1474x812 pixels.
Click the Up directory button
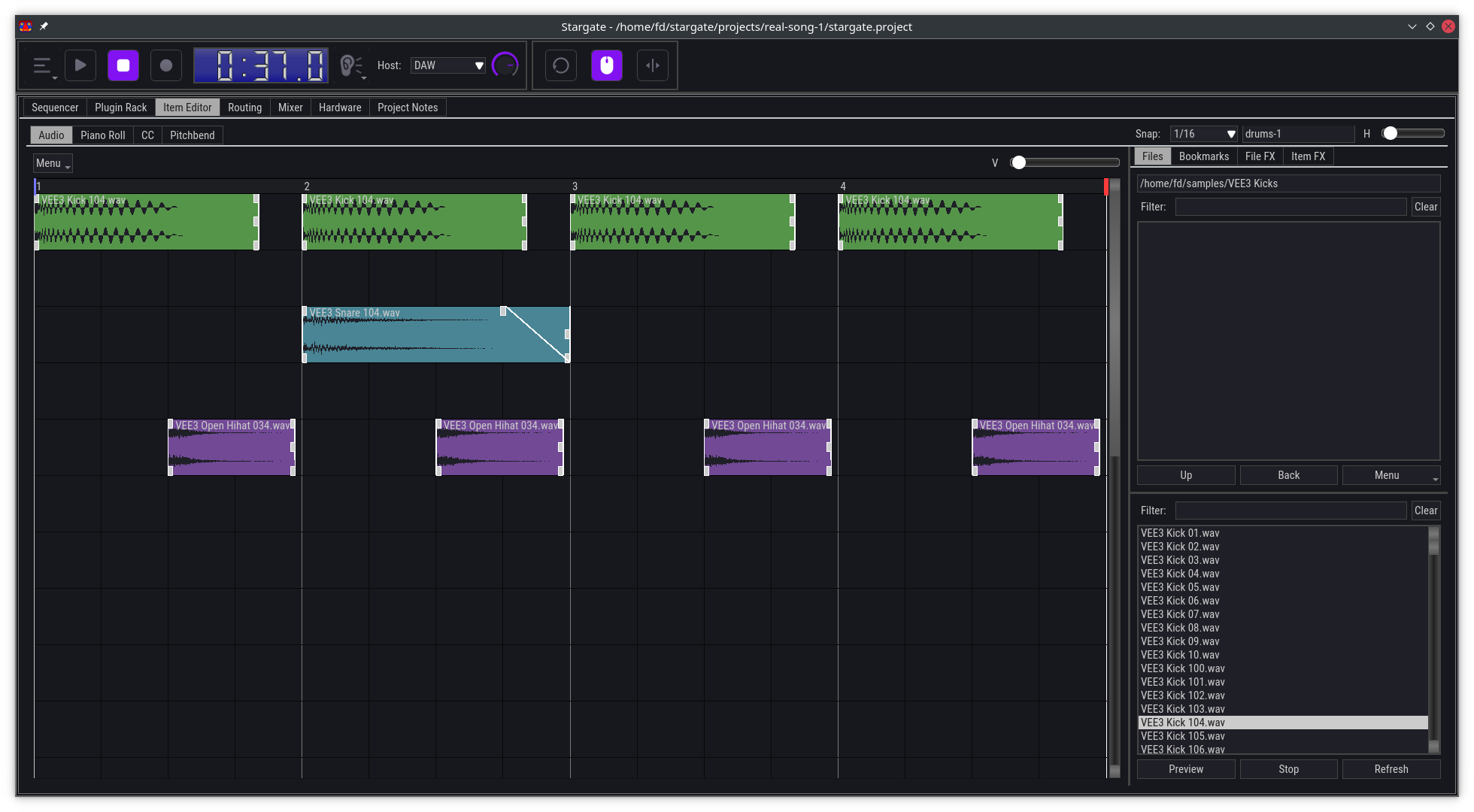tap(1186, 475)
